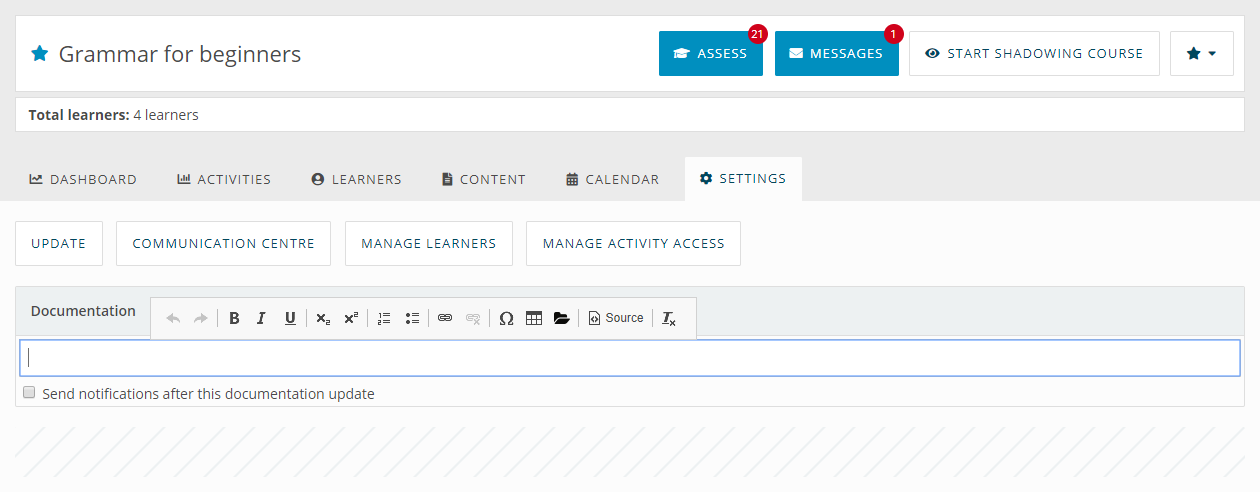Click the Update button
Image resolution: width=1260 pixels, height=492 pixels.
59,243
